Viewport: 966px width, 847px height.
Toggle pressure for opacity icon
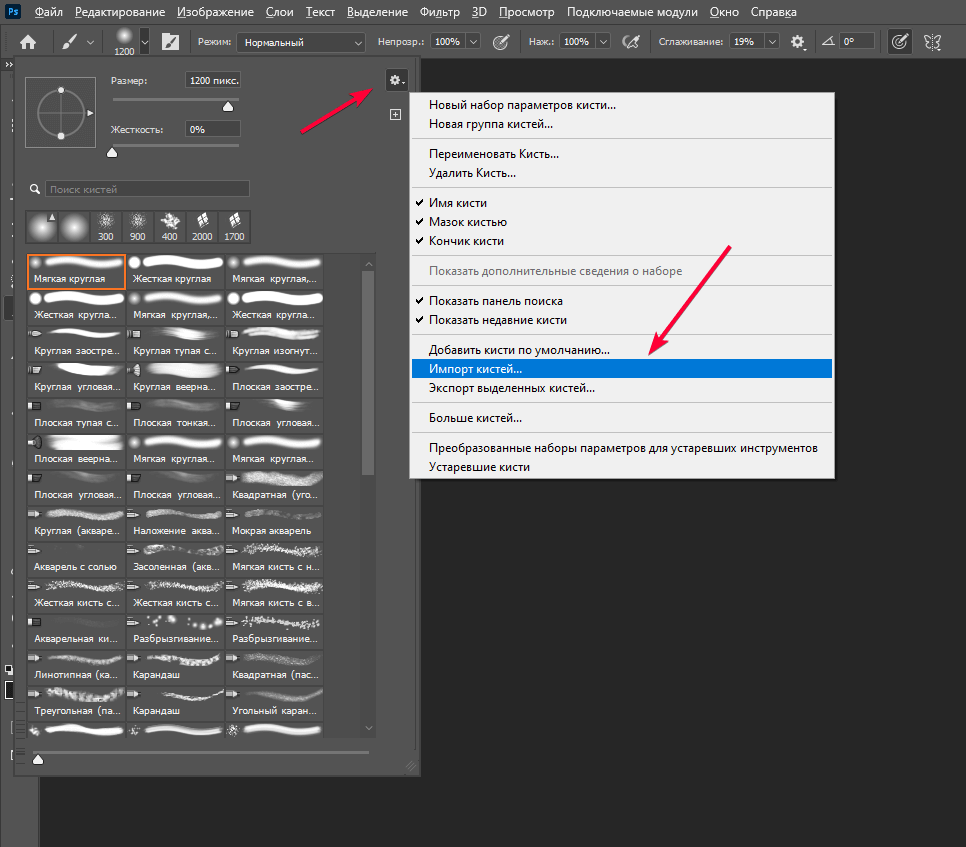(x=501, y=42)
